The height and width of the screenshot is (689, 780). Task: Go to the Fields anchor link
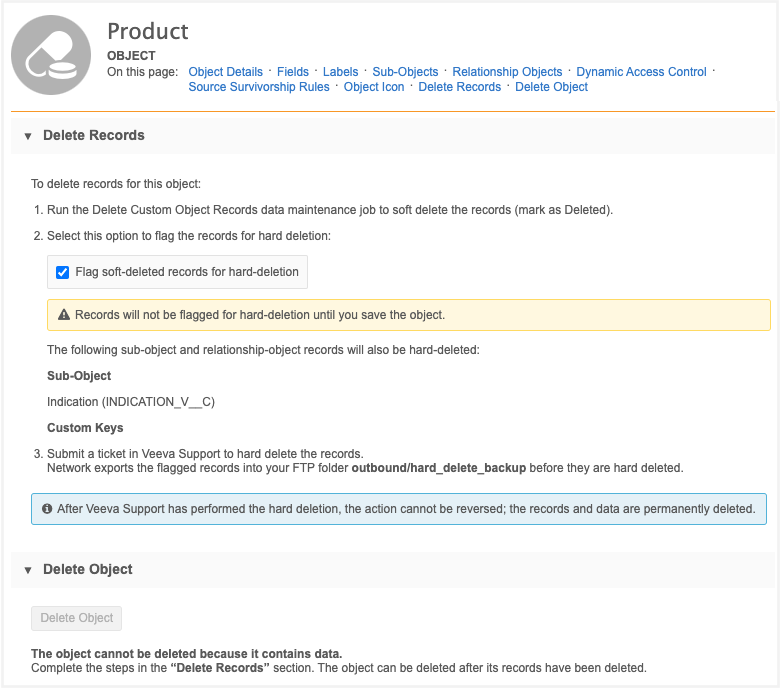click(293, 72)
